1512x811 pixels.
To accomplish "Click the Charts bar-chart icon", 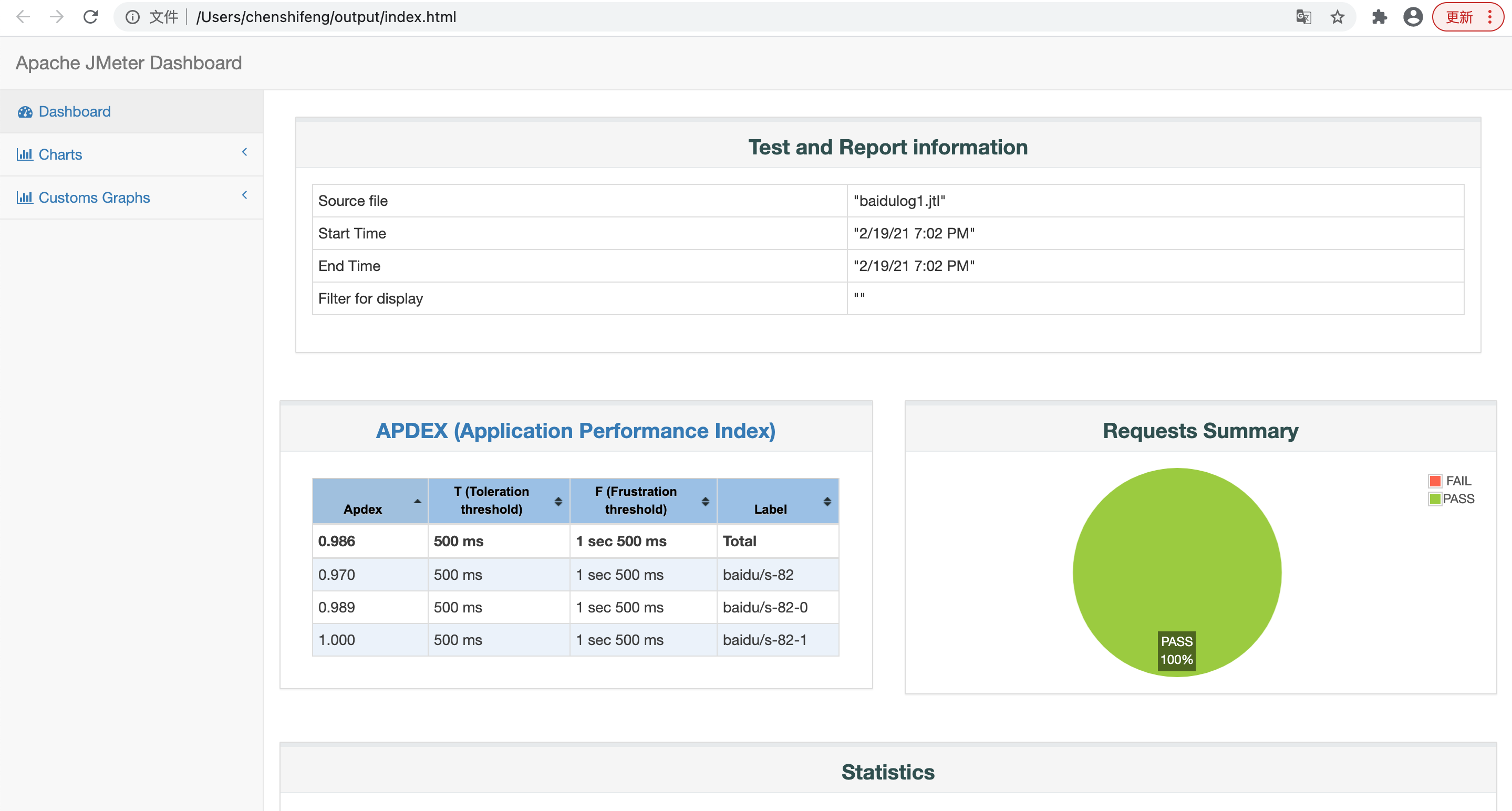I will point(25,154).
